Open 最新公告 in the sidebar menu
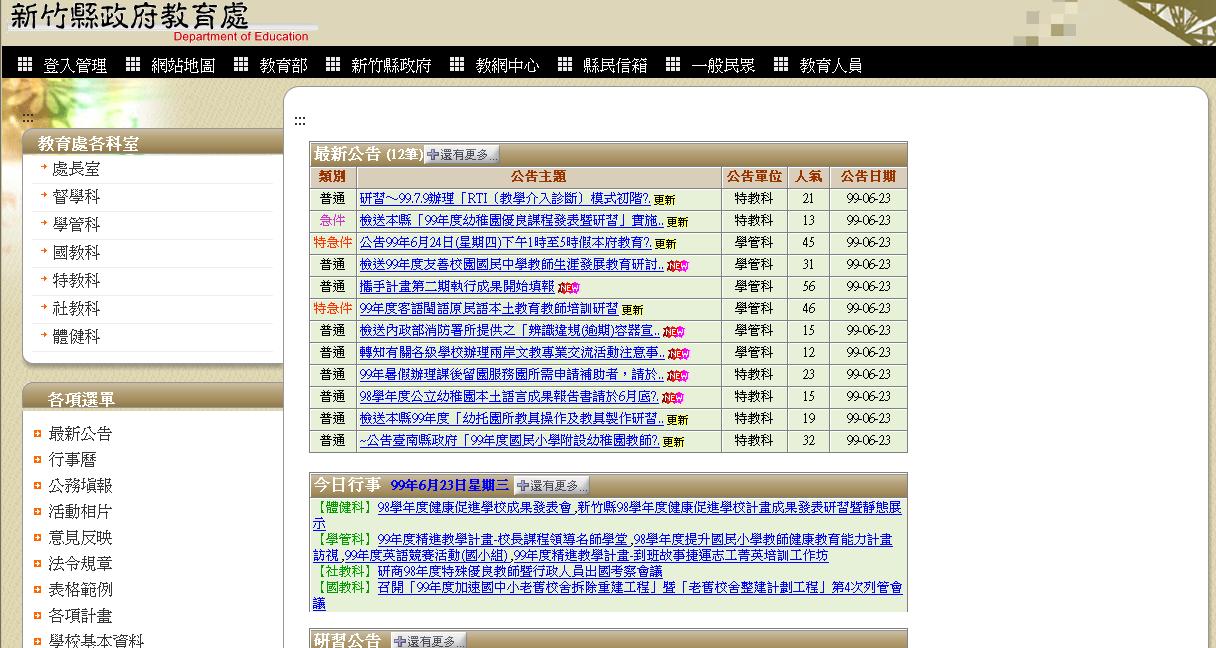Image resolution: width=1216 pixels, height=648 pixels. pos(80,433)
